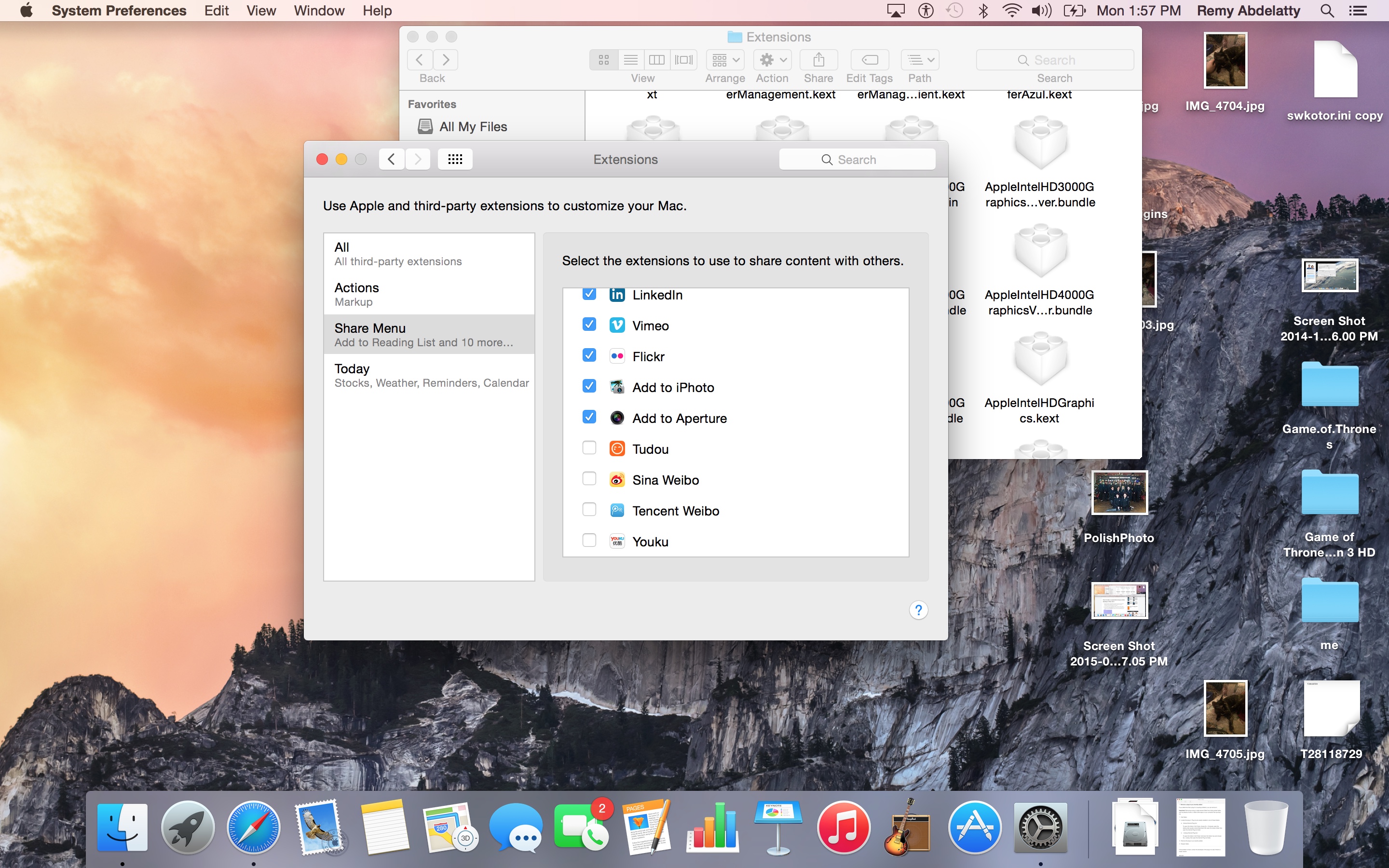This screenshot has width=1389, height=868.
Task: Open Safari from the Dock
Action: [253, 827]
